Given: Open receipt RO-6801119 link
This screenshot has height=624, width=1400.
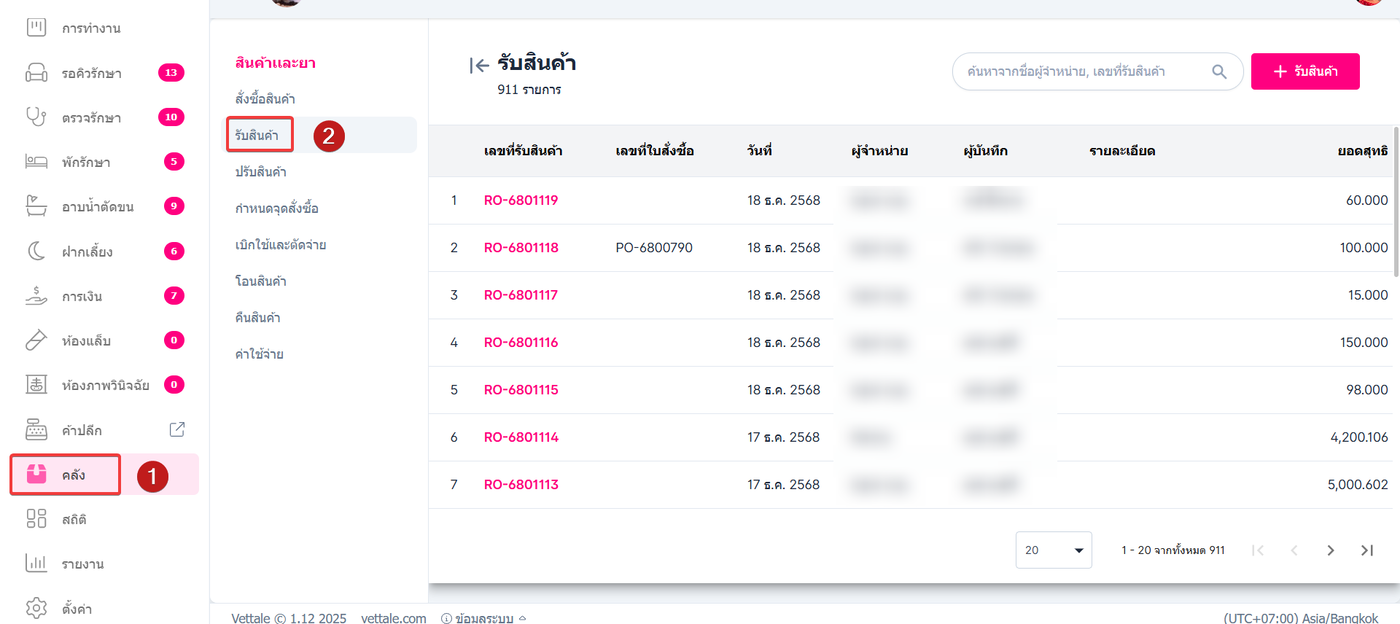Looking at the screenshot, I should (x=521, y=200).
